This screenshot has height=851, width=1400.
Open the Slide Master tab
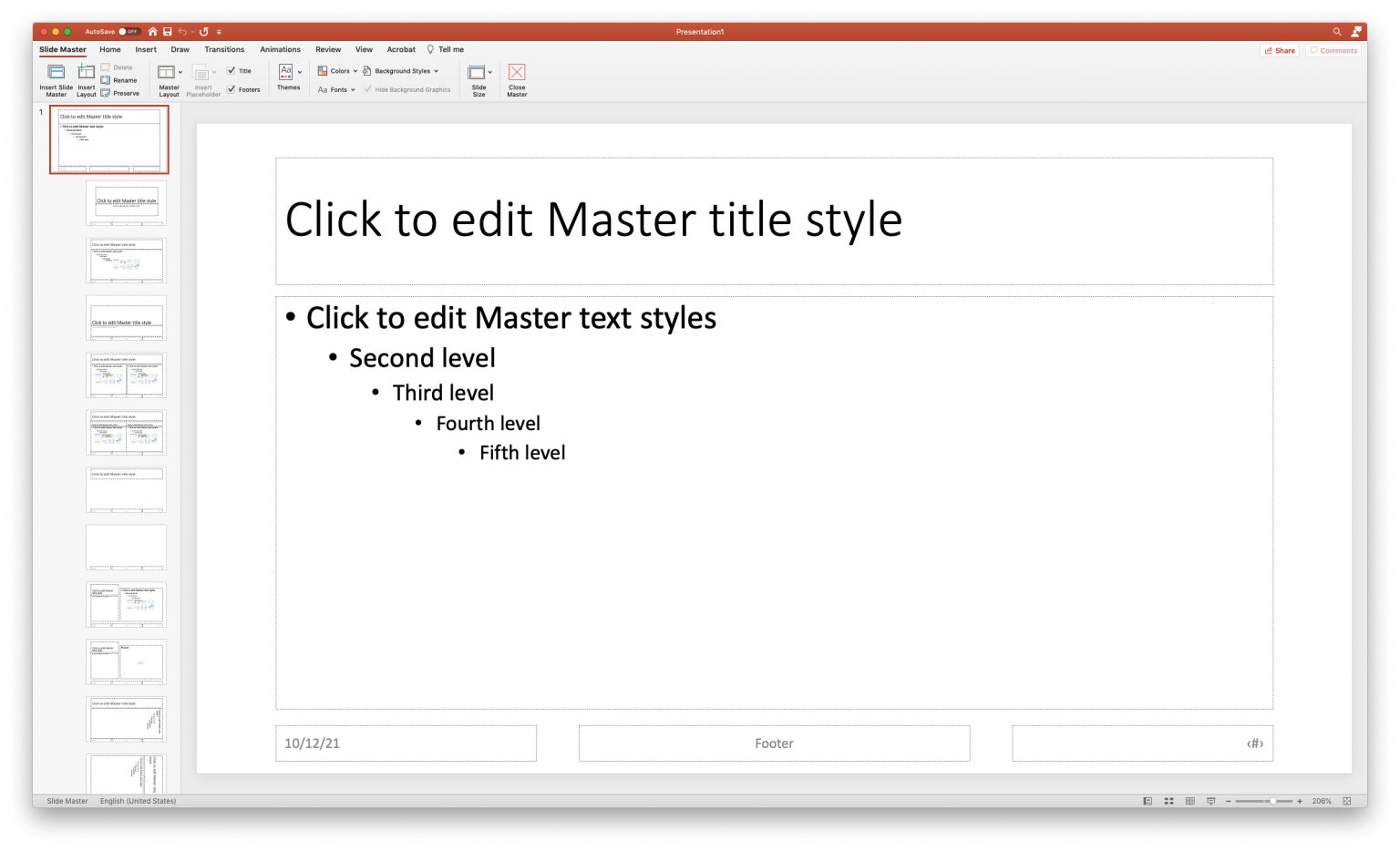tap(63, 50)
